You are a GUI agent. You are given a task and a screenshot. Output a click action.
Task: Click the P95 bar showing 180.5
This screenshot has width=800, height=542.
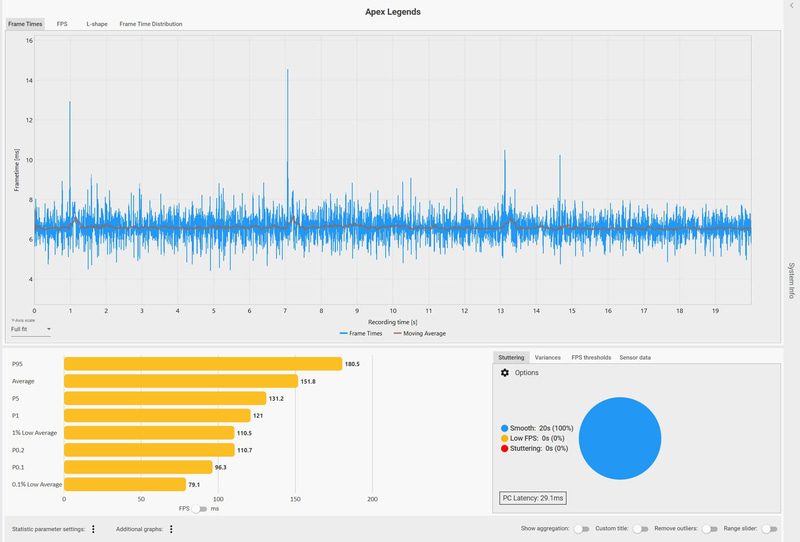(203, 364)
